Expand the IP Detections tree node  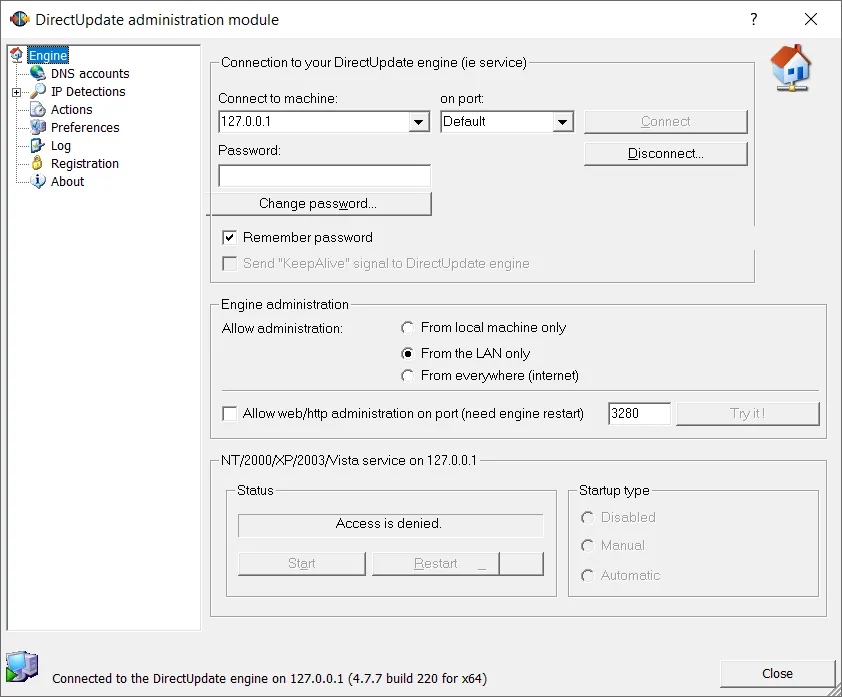pos(17,91)
